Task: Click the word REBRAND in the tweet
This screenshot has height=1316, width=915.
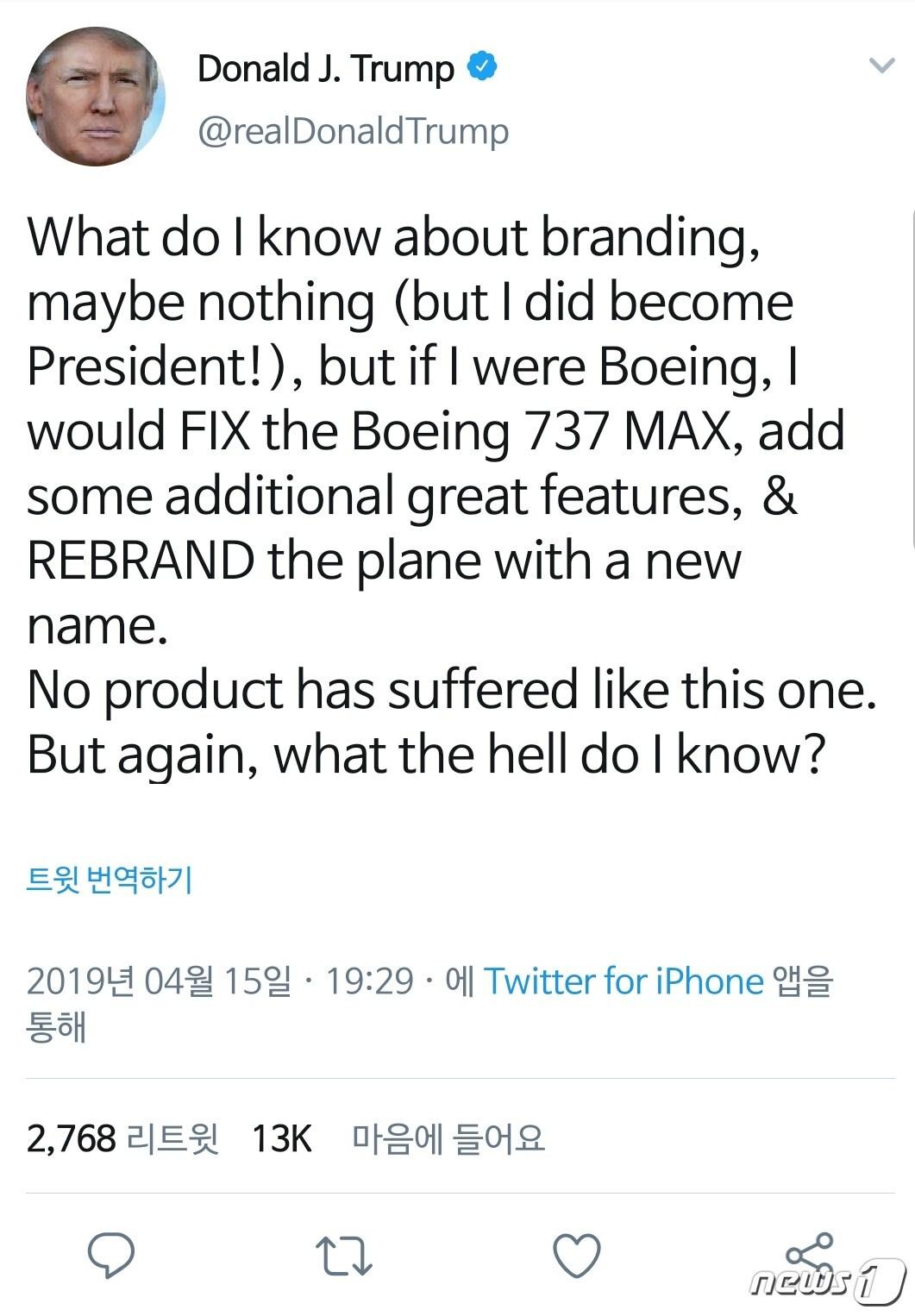Action: (141, 561)
